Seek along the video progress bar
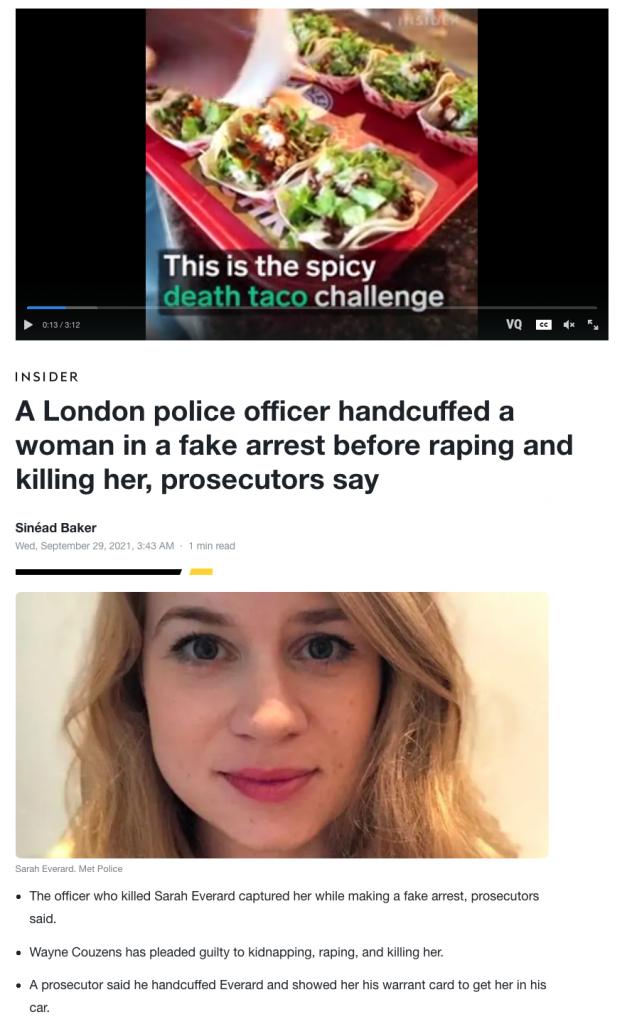 coord(312,307)
